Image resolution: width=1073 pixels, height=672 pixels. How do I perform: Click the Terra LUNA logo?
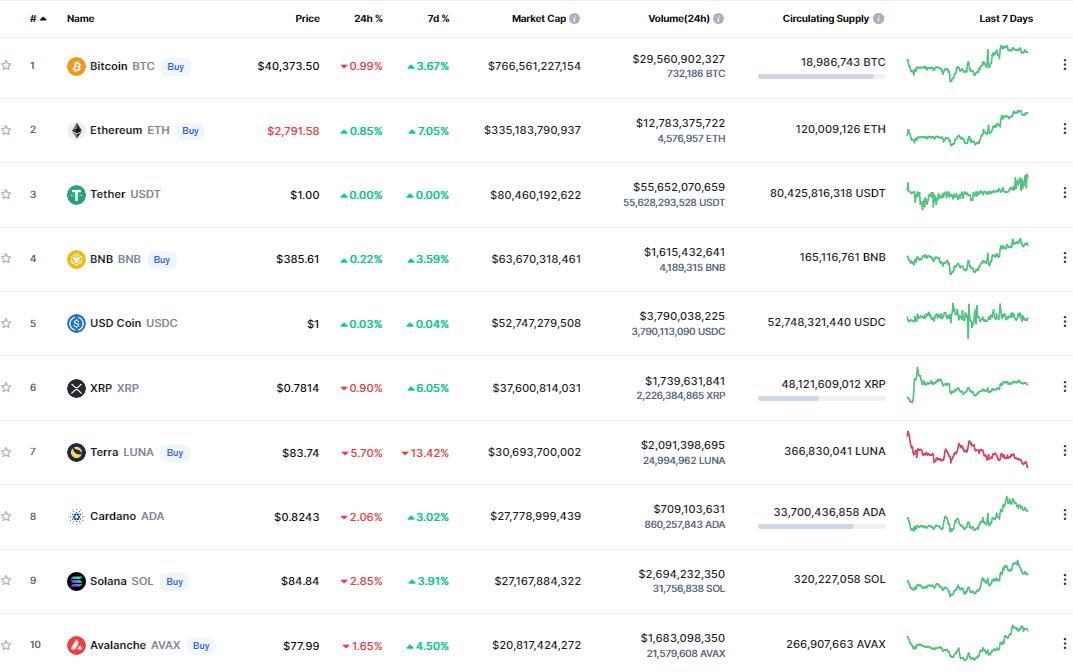point(76,452)
